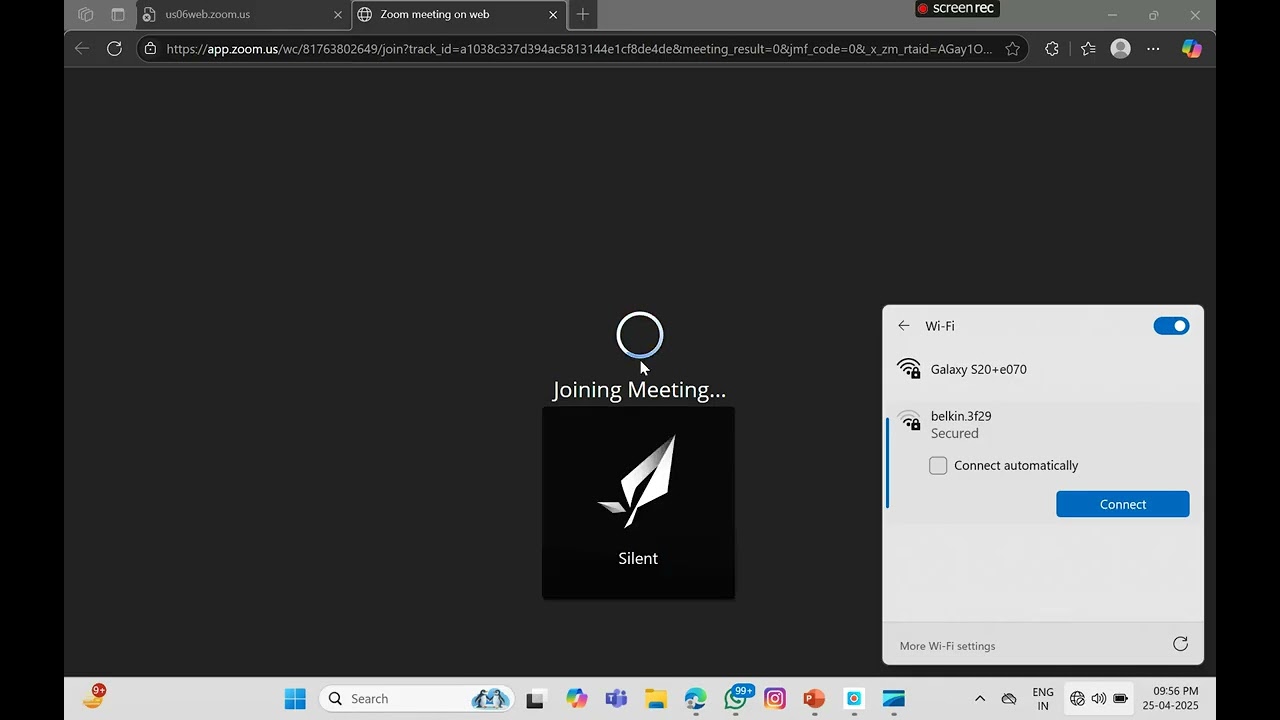Click the Silent profile avatar tile
Screen dimensions: 1280x720
coord(638,503)
